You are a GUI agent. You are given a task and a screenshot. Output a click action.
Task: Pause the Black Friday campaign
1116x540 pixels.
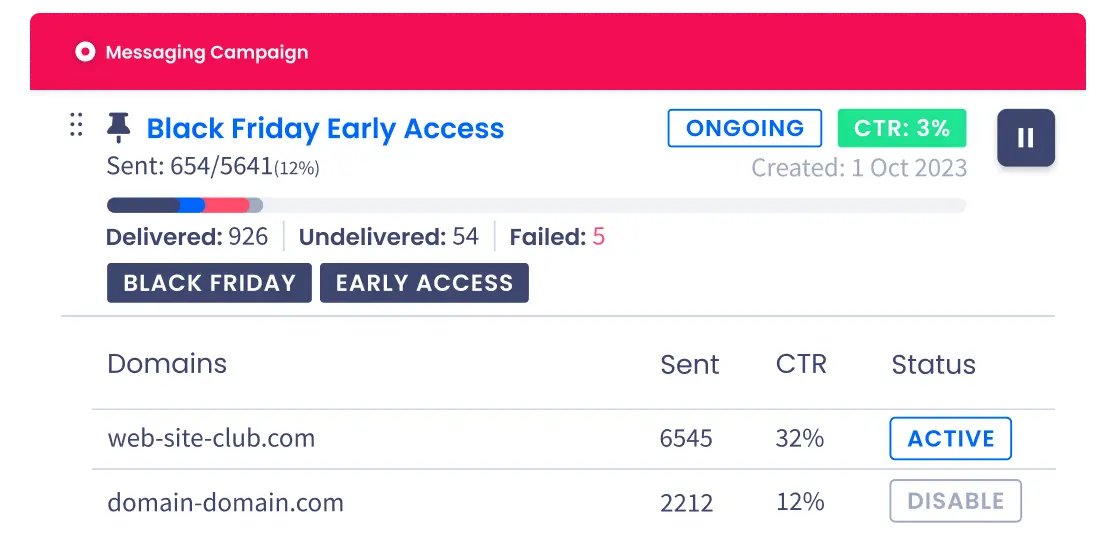[x=1026, y=138]
